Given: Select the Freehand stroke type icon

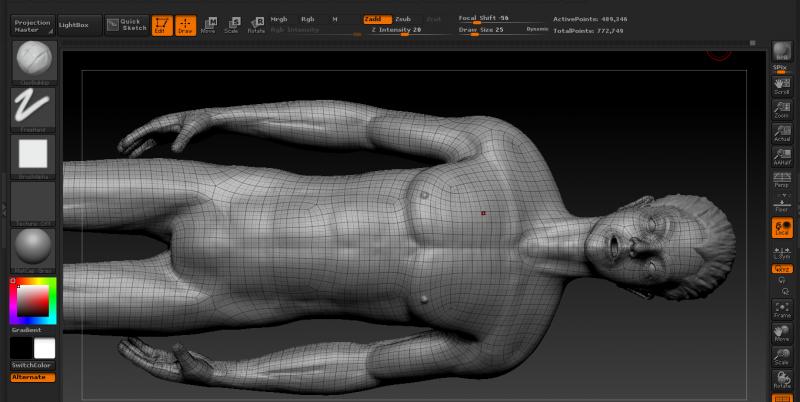Looking at the screenshot, I should (33, 108).
